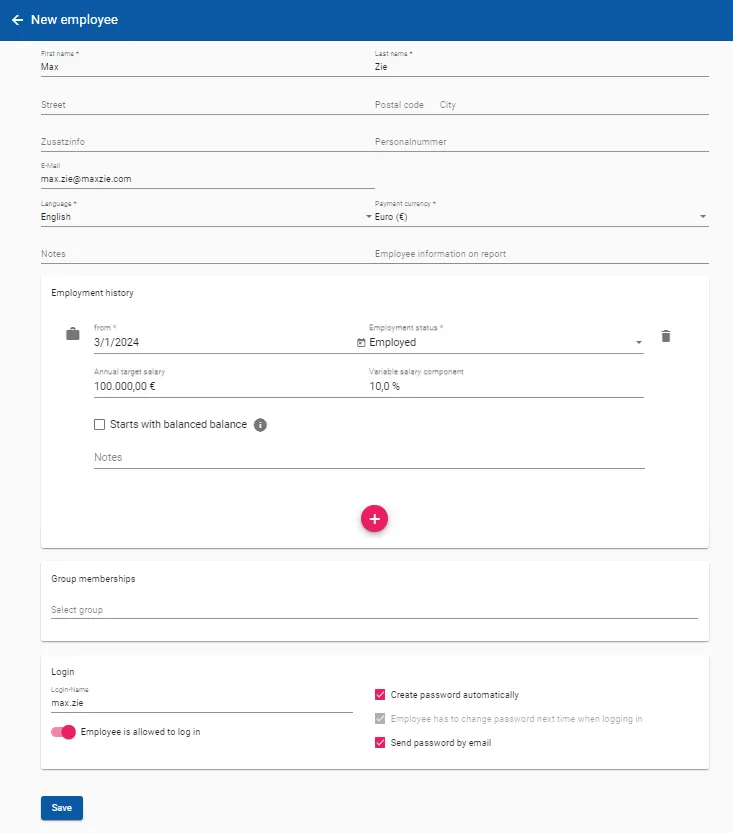
Task: Uncheck Send password by email
Action: pos(381,743)
